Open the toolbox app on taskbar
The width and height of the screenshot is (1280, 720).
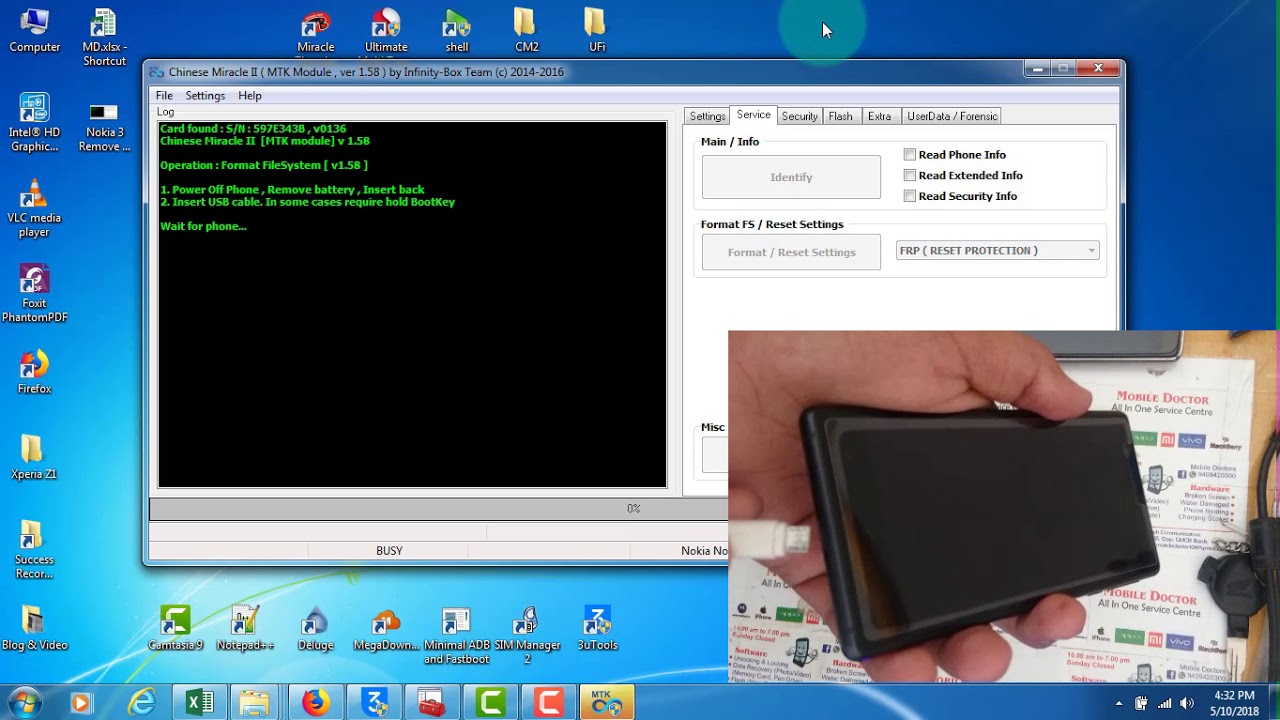tap(432, 703)
